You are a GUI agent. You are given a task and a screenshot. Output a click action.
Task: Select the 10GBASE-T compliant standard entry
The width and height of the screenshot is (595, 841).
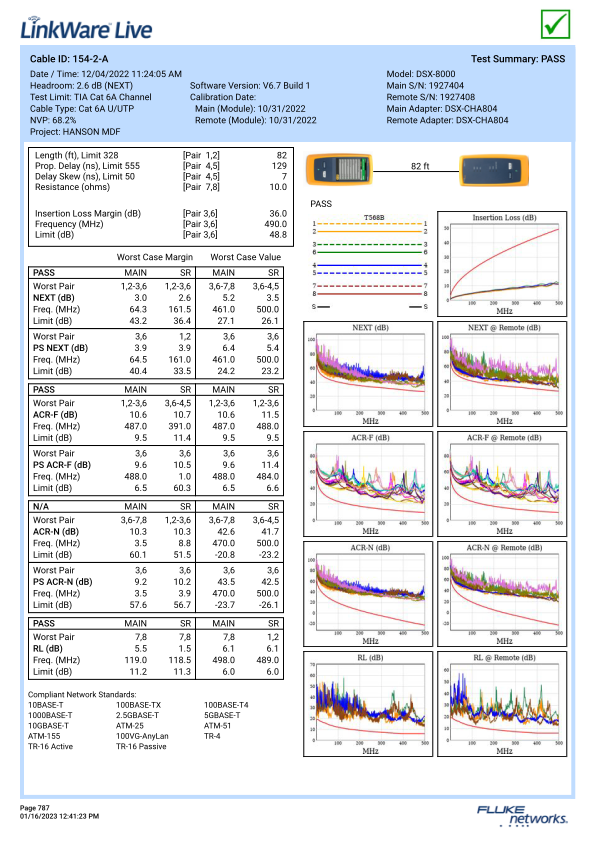tap(48, 726)
